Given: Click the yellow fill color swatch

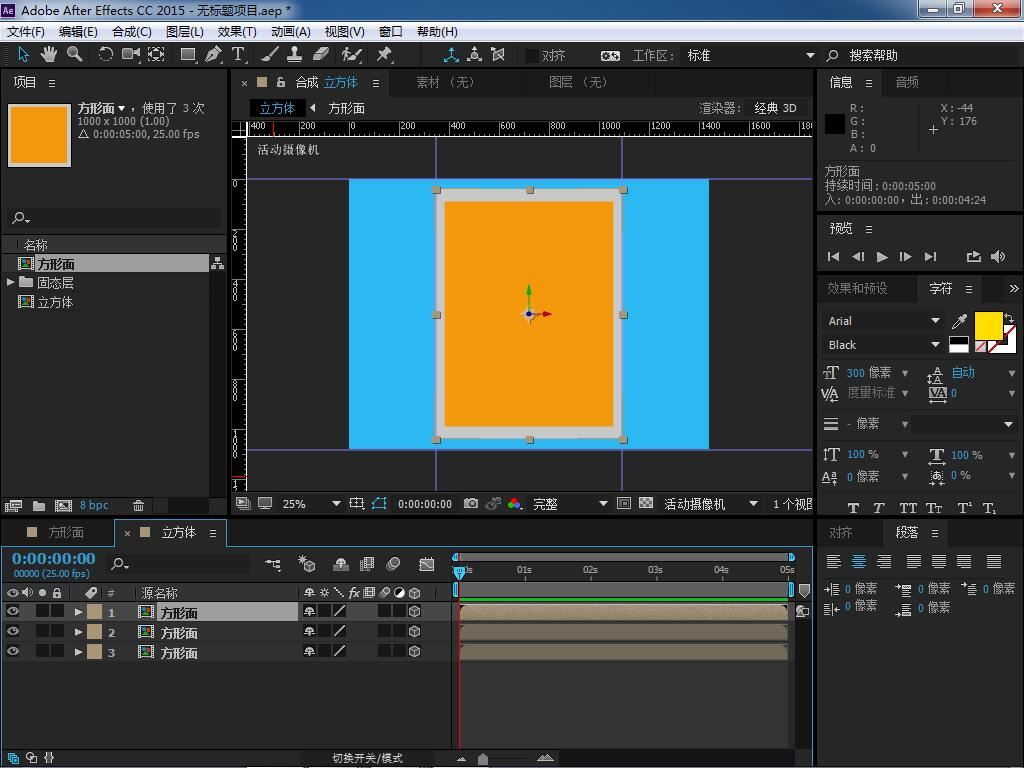Looking at the screenshot, I should pos(988,325).
